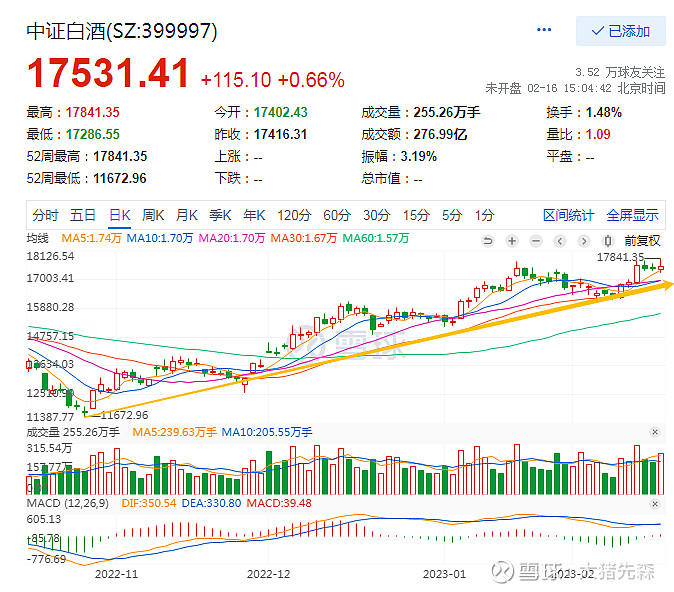
Task: Click the 2022-12 date axis label
Action: [x=268, y=574]
